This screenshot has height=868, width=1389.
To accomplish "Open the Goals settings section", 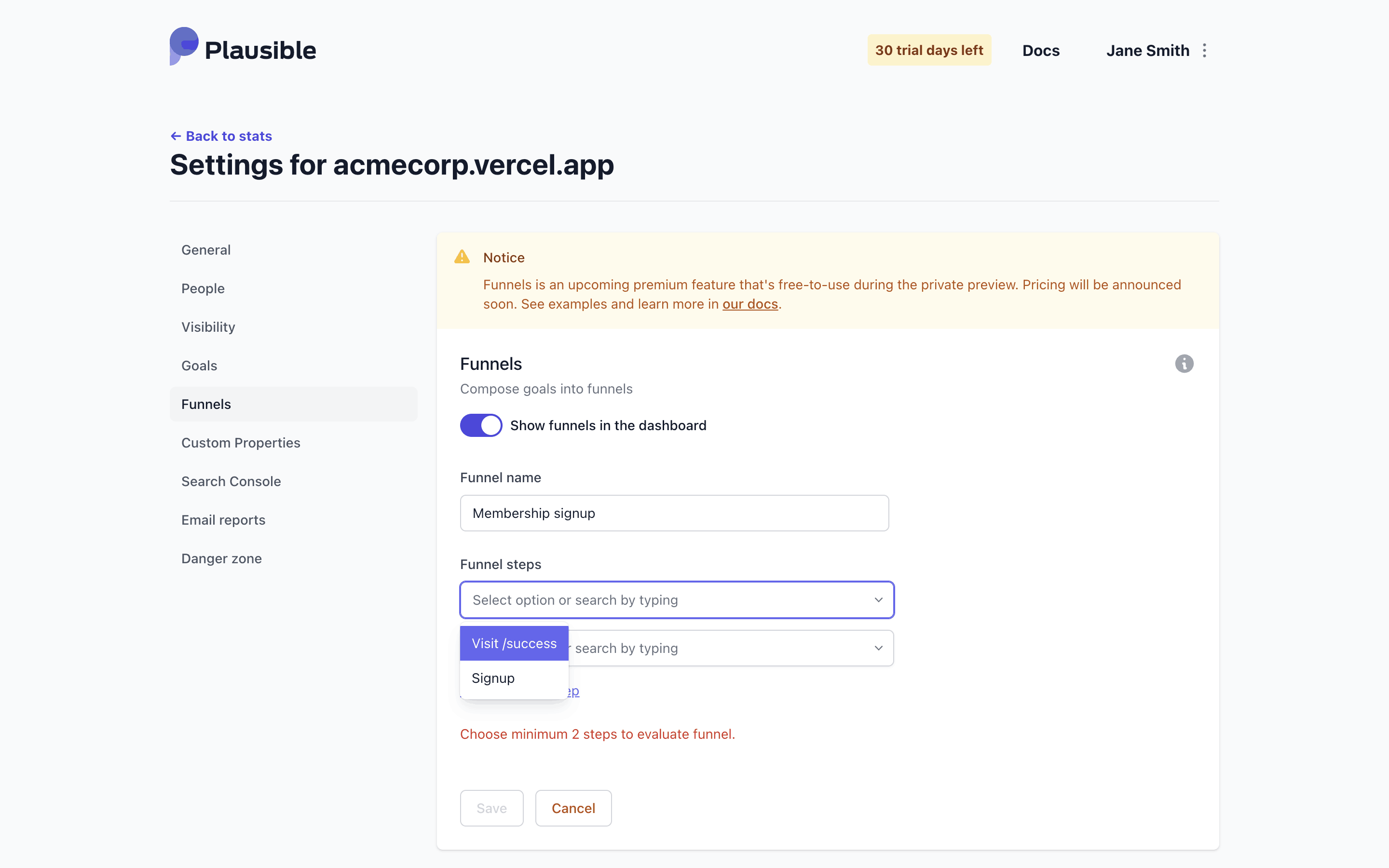I will point(199,366).
